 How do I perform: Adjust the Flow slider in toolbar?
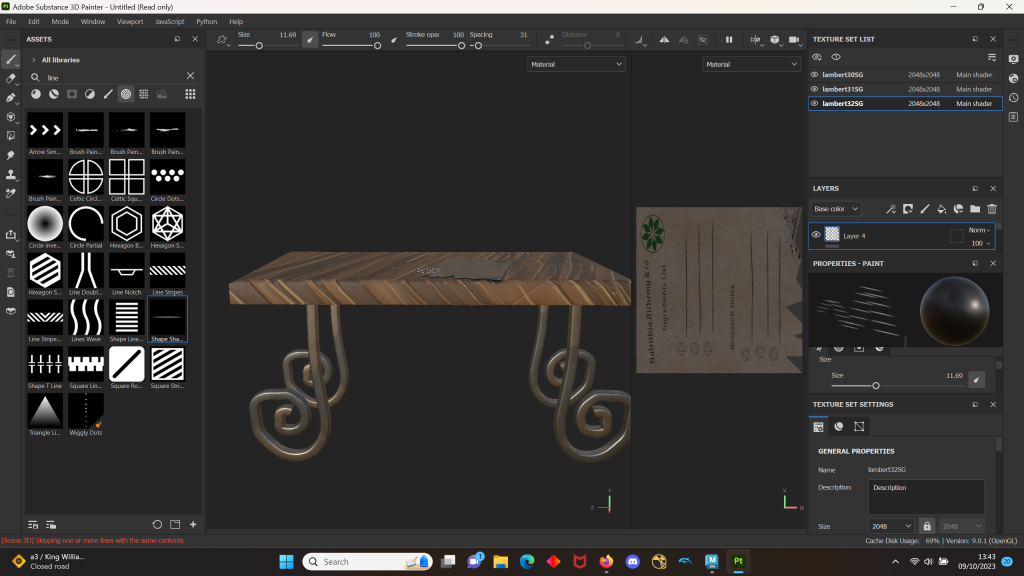pos(351,46)
